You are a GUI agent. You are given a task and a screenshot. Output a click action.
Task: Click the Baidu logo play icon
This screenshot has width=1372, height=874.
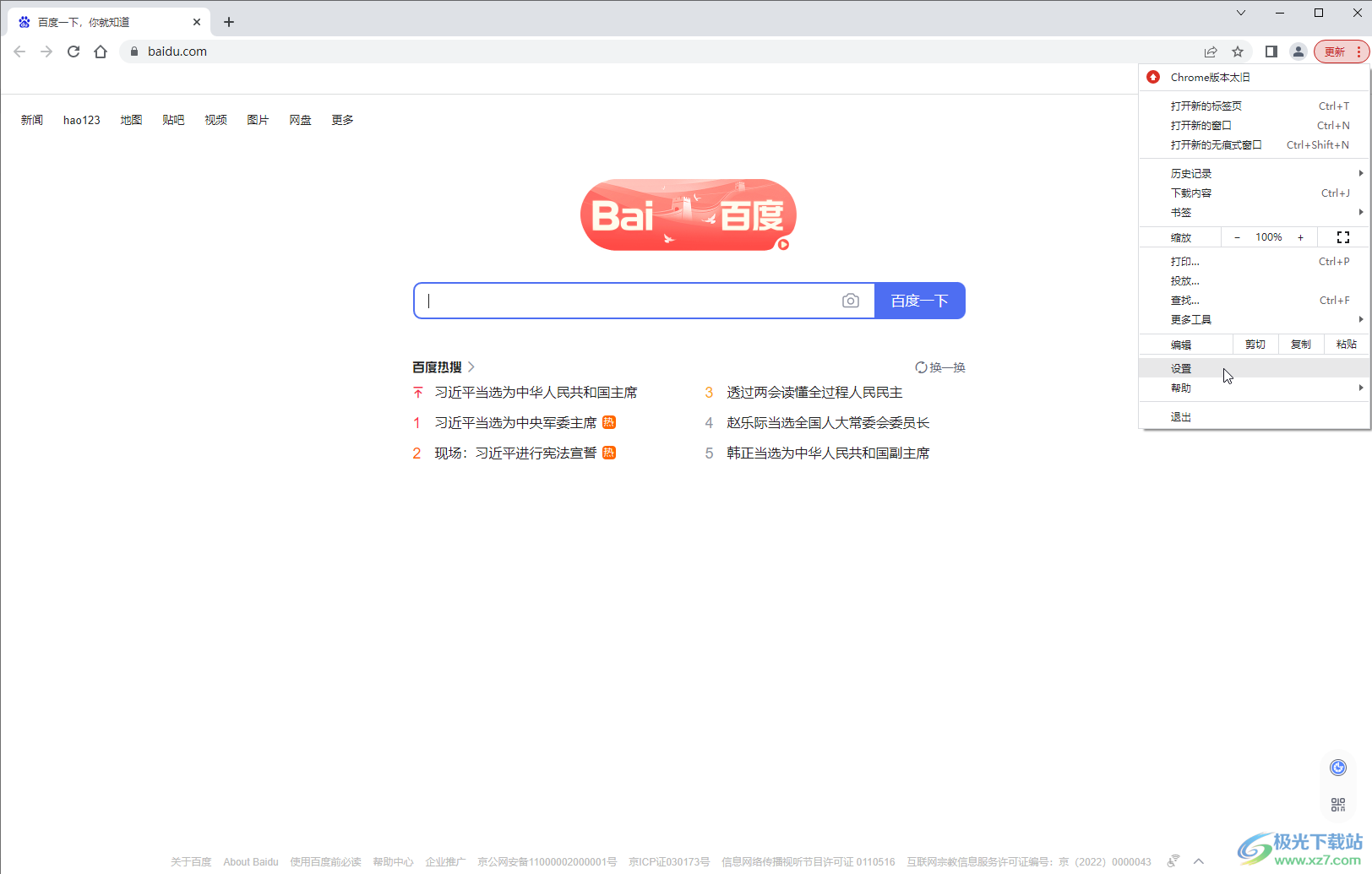tap(783, 245)
